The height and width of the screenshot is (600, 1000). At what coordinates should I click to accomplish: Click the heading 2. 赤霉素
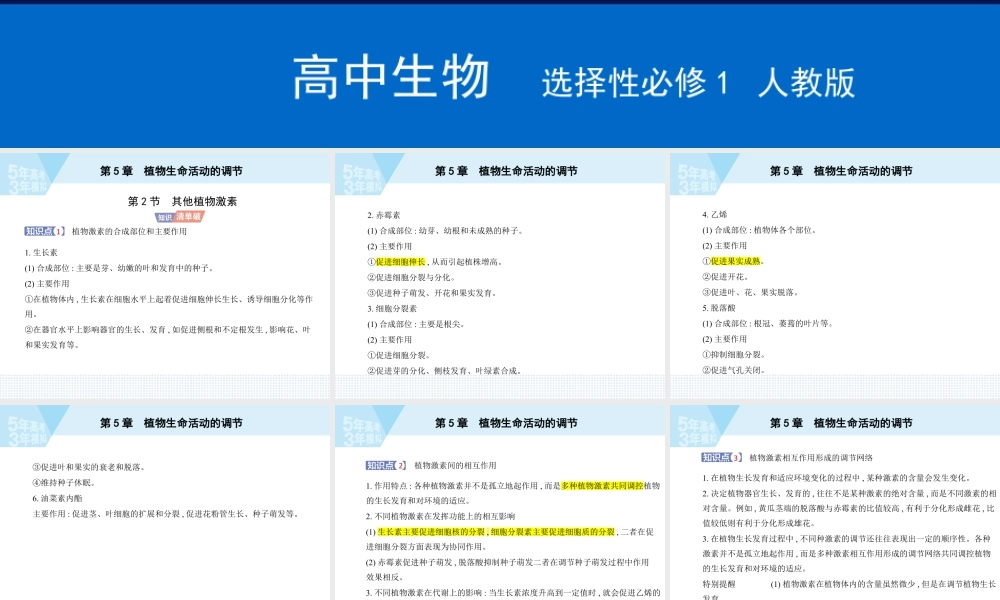click(x=384, y=215)
